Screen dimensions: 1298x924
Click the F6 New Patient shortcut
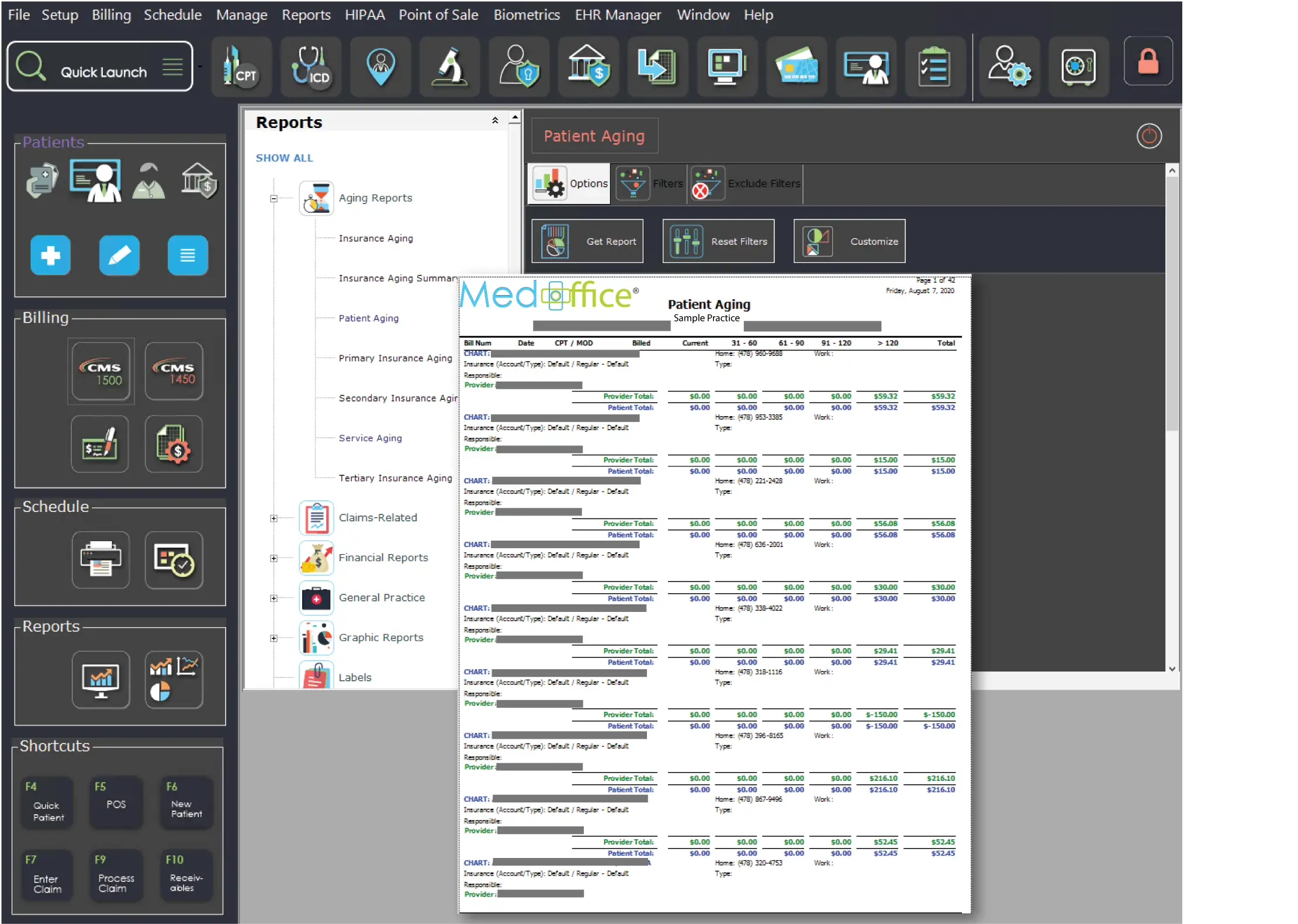pyautogui.click(x=186, y=802)
